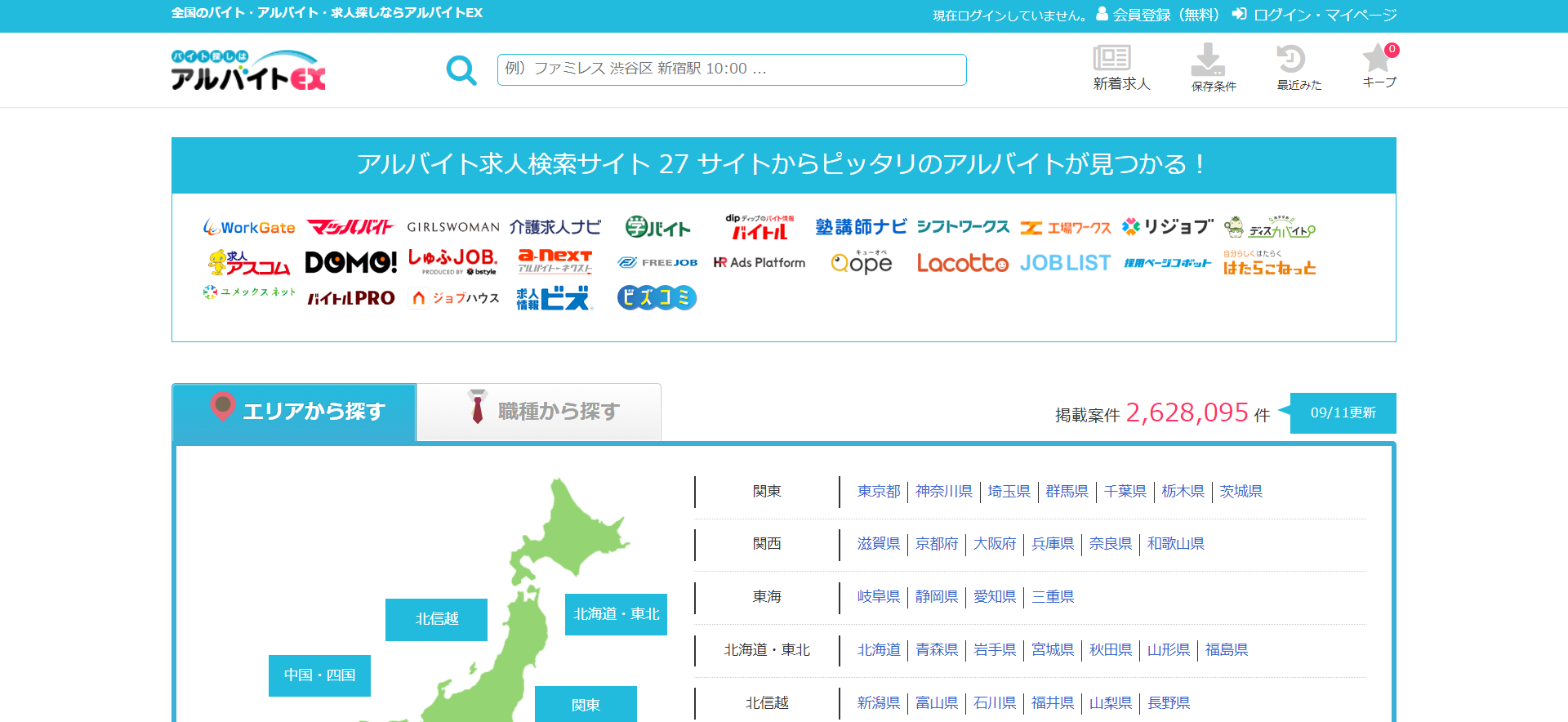The image size is (1568, 722).
Task: Click the Qope logo
Action: point(862,262)
